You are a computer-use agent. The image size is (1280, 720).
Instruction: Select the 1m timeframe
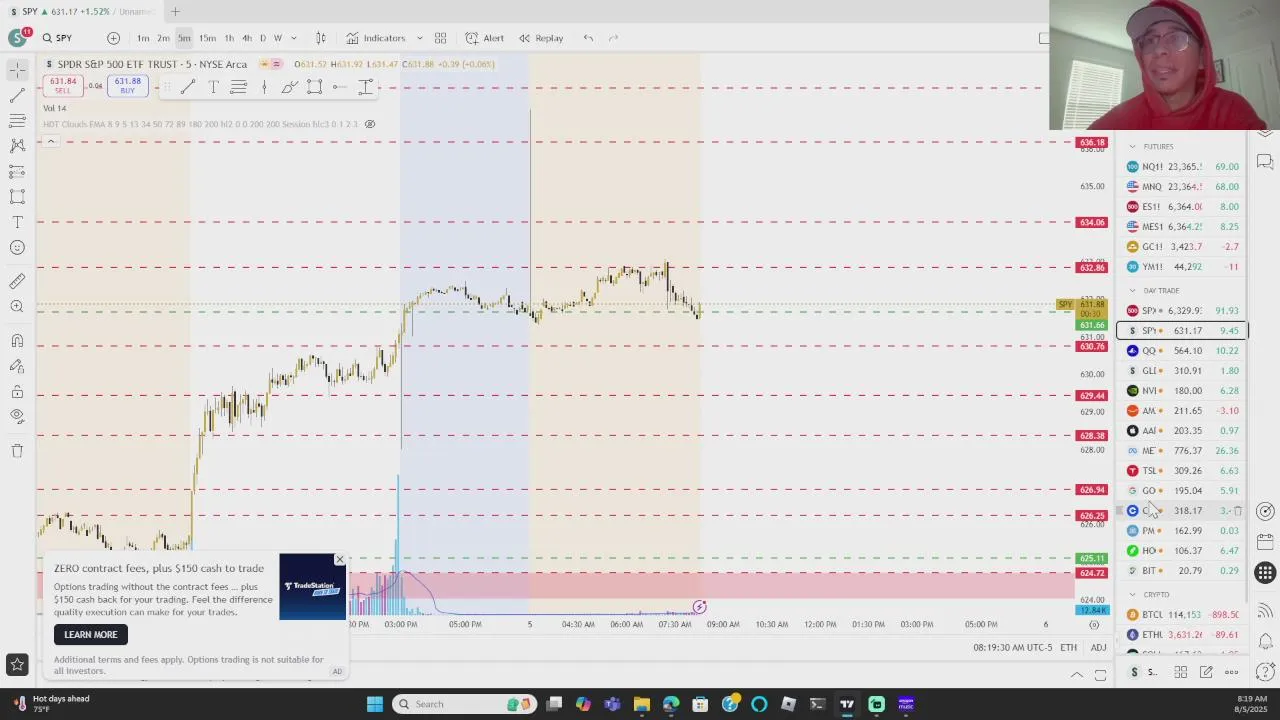point(143,38)
